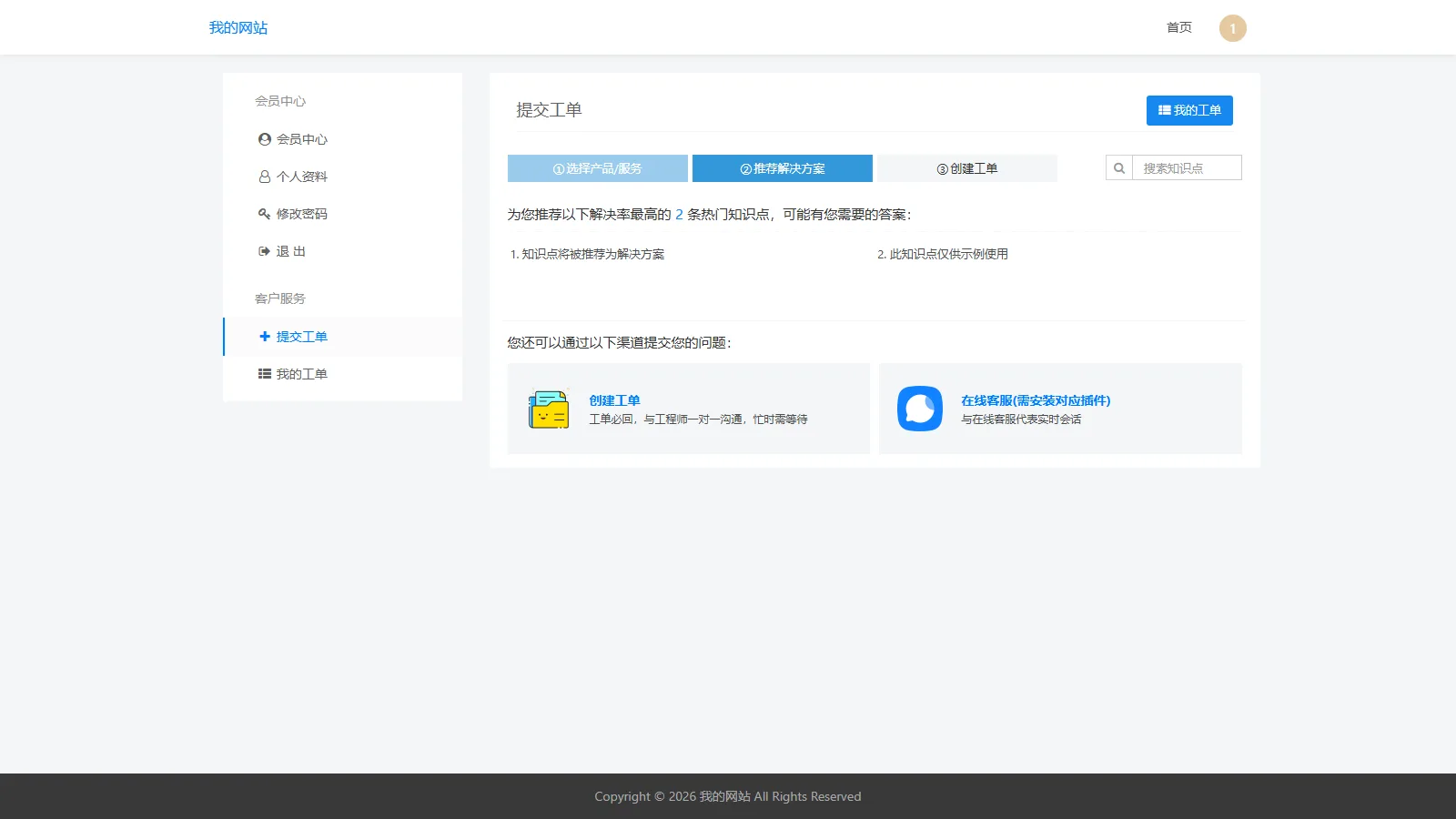Screen dimensions: 1456x819
Task: Switch to the ③创建工单 step tab
Action: click(x=966, y=167)
